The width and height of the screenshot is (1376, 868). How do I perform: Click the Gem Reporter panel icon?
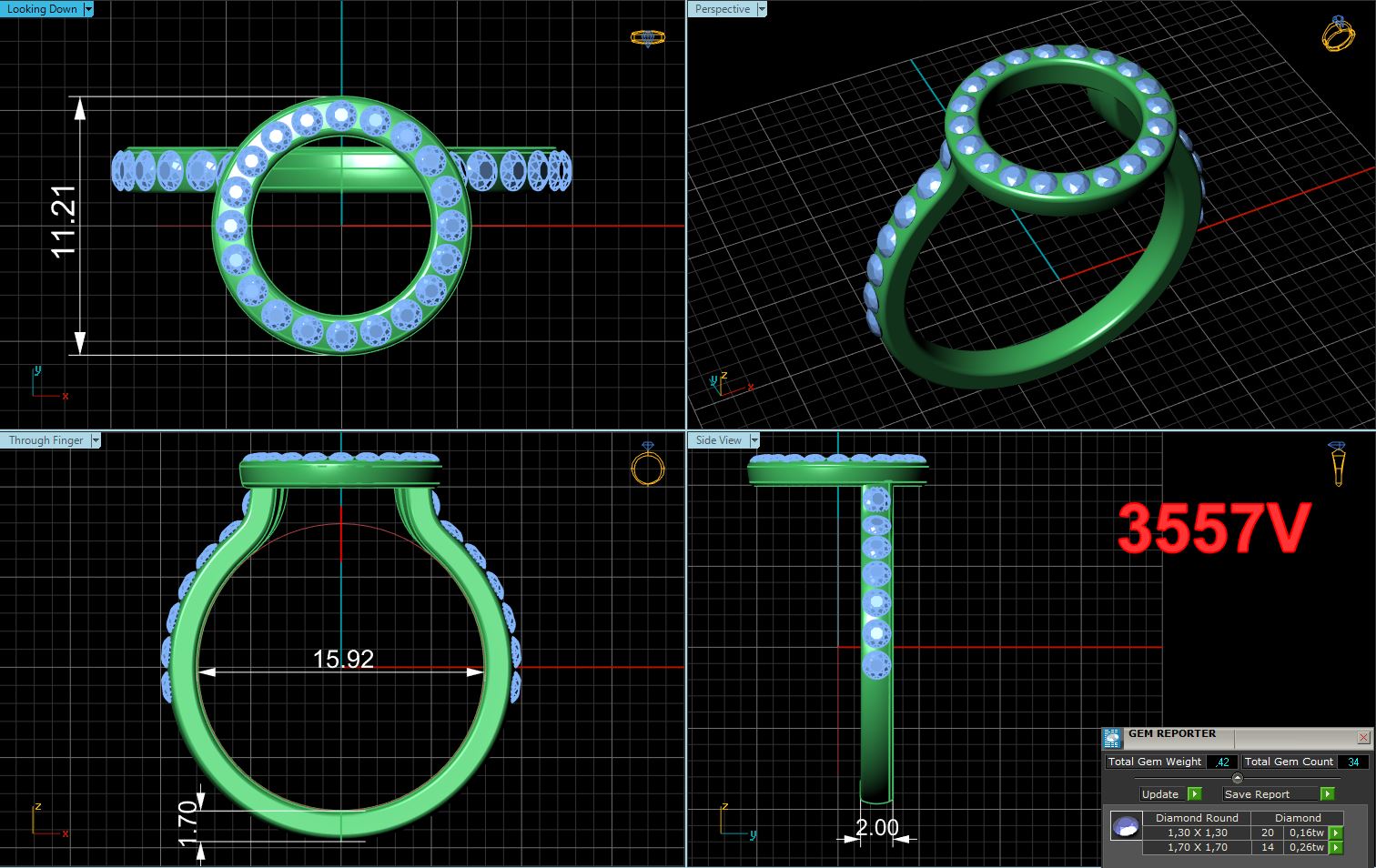click(x=1112, y=738)
